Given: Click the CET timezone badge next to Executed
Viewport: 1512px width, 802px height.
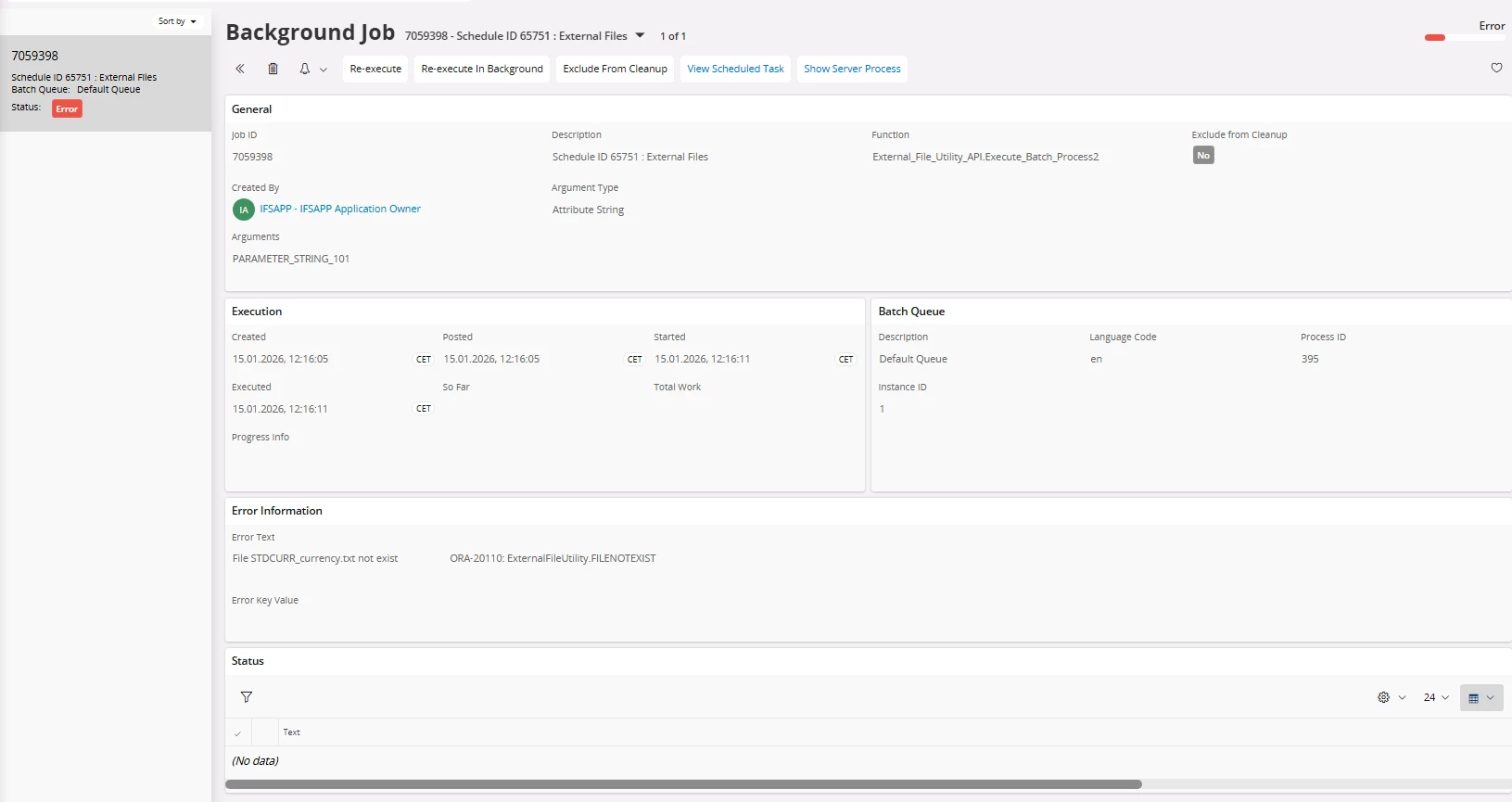Looking at the screenshot, I should [x=424, y=409].
